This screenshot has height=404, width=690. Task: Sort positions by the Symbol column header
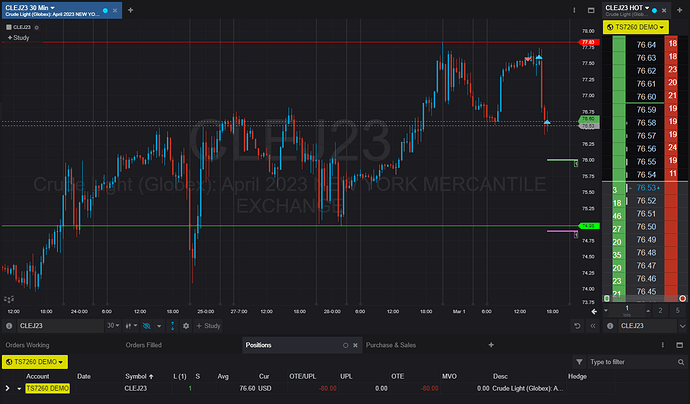(136, 376)
